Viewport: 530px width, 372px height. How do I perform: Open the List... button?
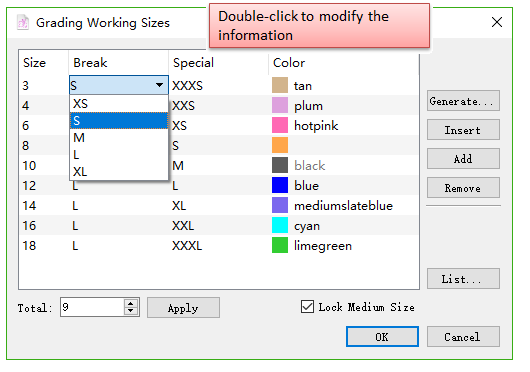(463, 279)
